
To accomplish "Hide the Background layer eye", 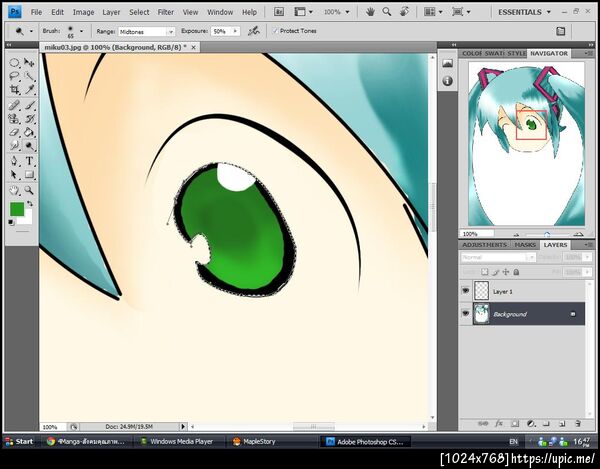I will pos(465,313).
